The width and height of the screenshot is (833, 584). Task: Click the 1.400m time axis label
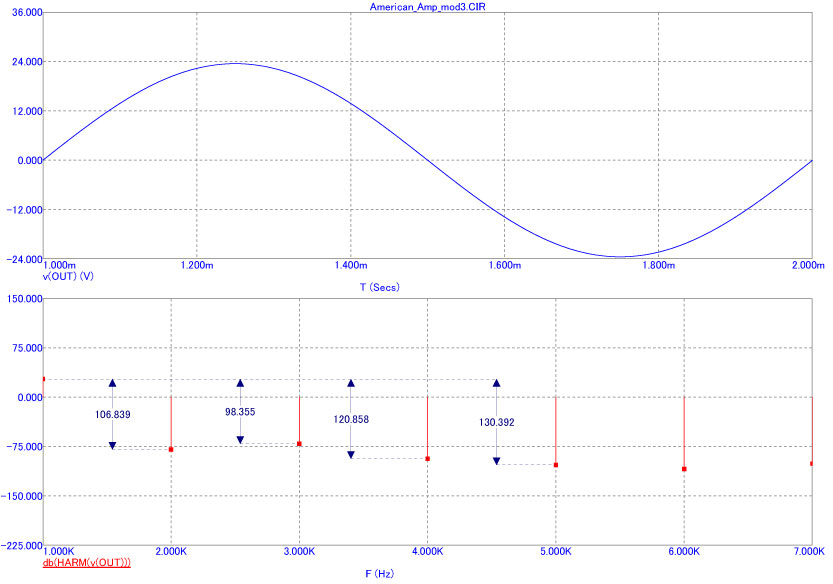click(351, 265)
